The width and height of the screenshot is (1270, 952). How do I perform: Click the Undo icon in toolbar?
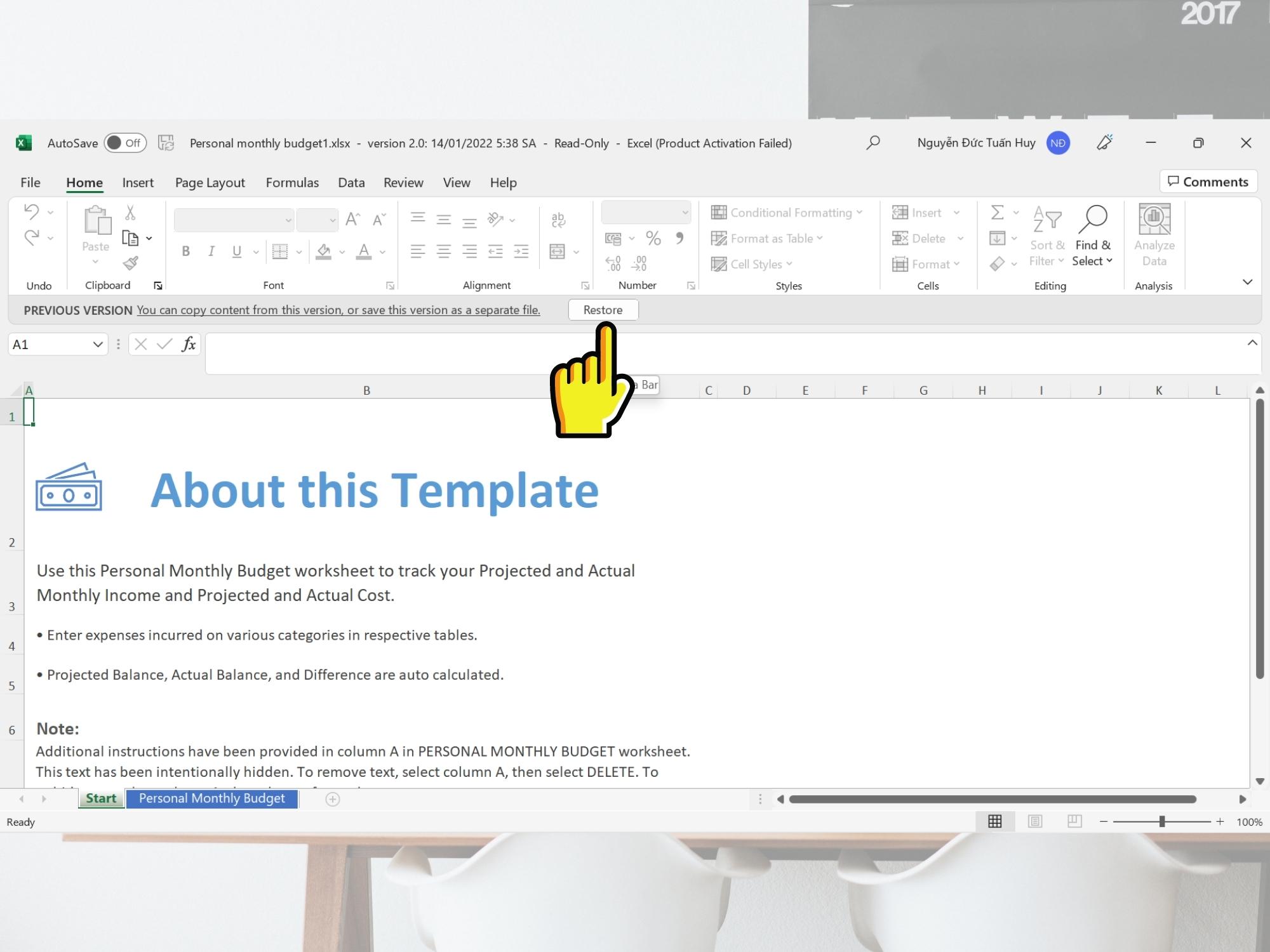(30, 212)
